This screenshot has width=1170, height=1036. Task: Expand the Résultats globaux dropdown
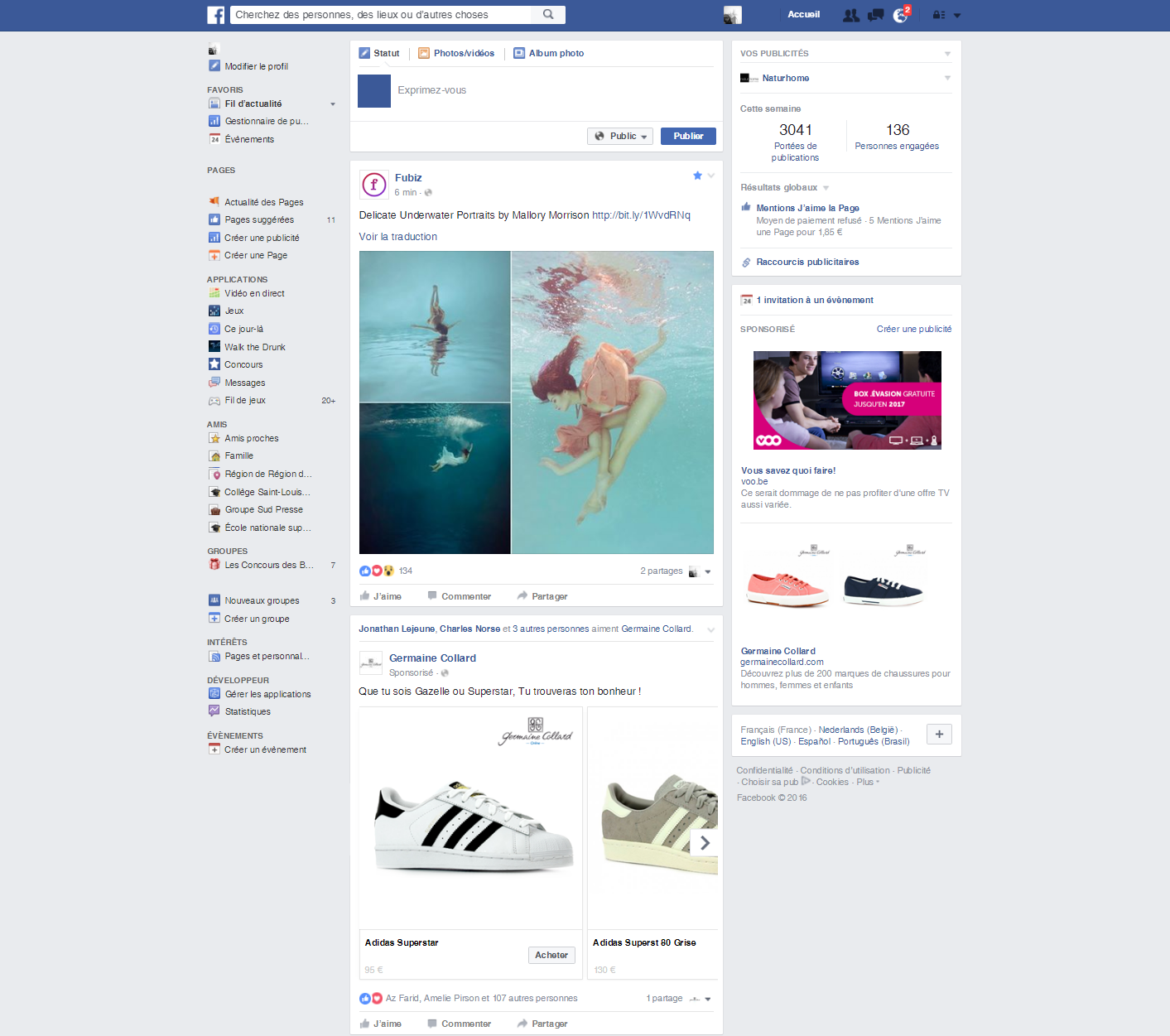[x=826, y=188]
